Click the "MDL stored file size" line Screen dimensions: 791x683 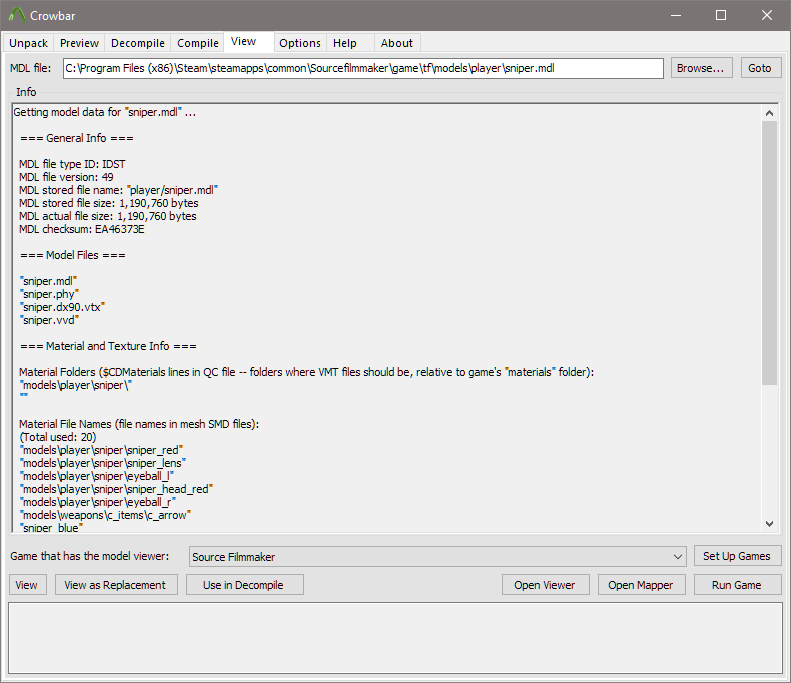tap(108, 203)
